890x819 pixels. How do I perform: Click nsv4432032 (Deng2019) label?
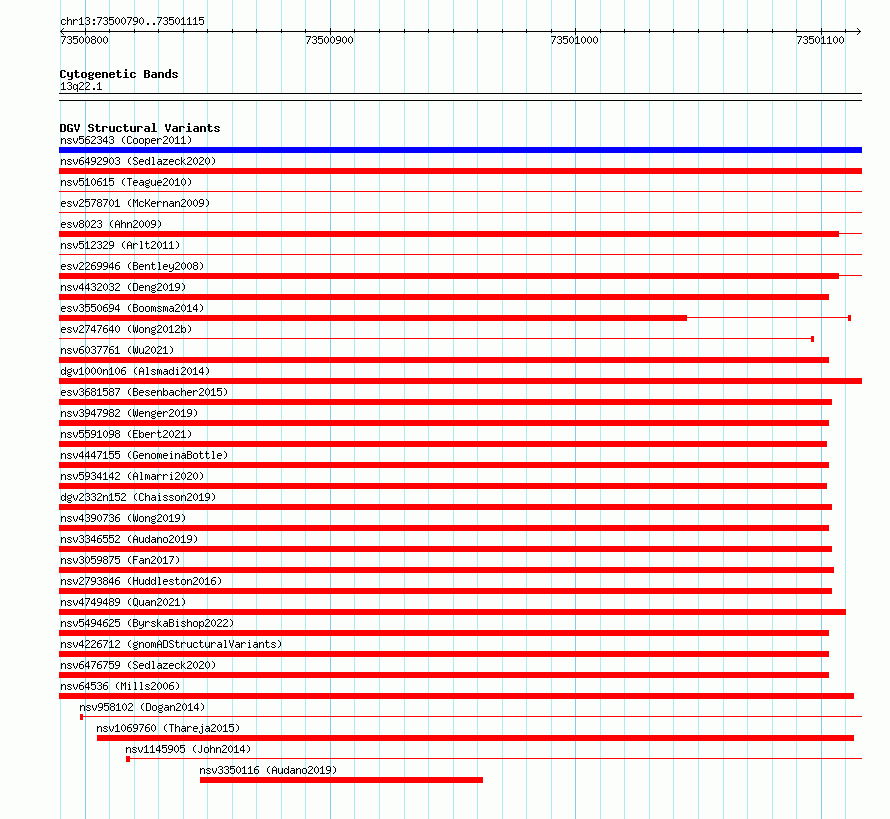pos(123,287)
